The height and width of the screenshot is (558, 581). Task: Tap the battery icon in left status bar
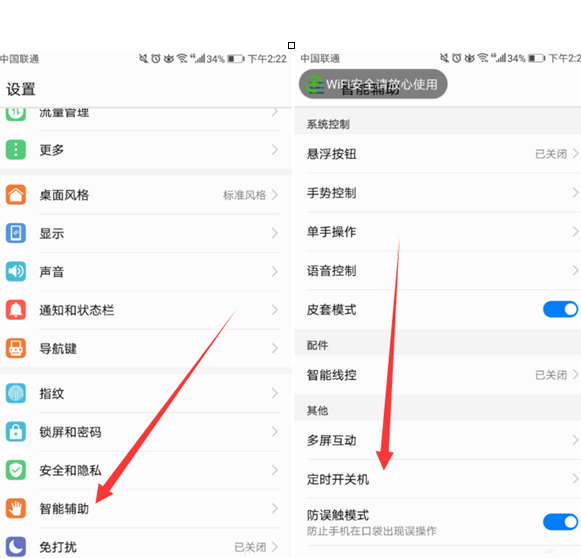[x=236, y=59]
